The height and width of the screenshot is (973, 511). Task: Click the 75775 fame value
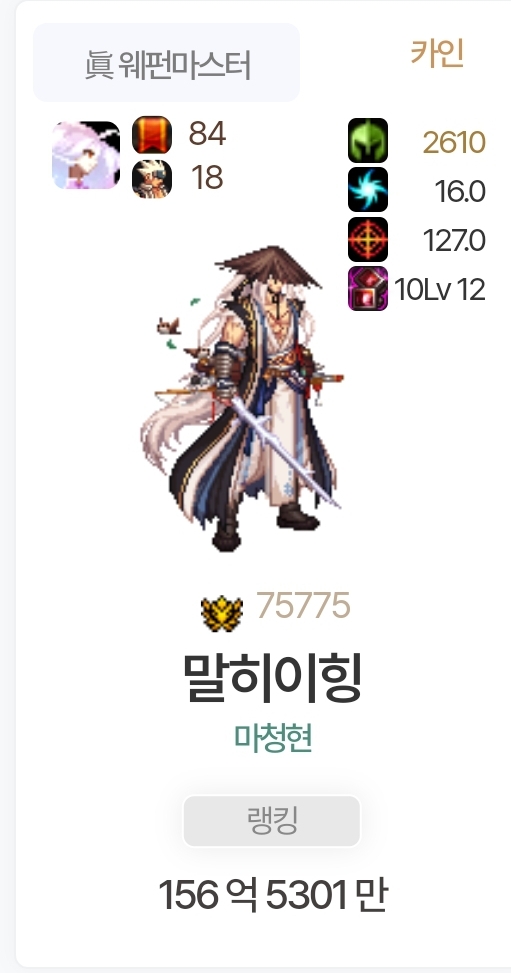click(x=303, y=606)
